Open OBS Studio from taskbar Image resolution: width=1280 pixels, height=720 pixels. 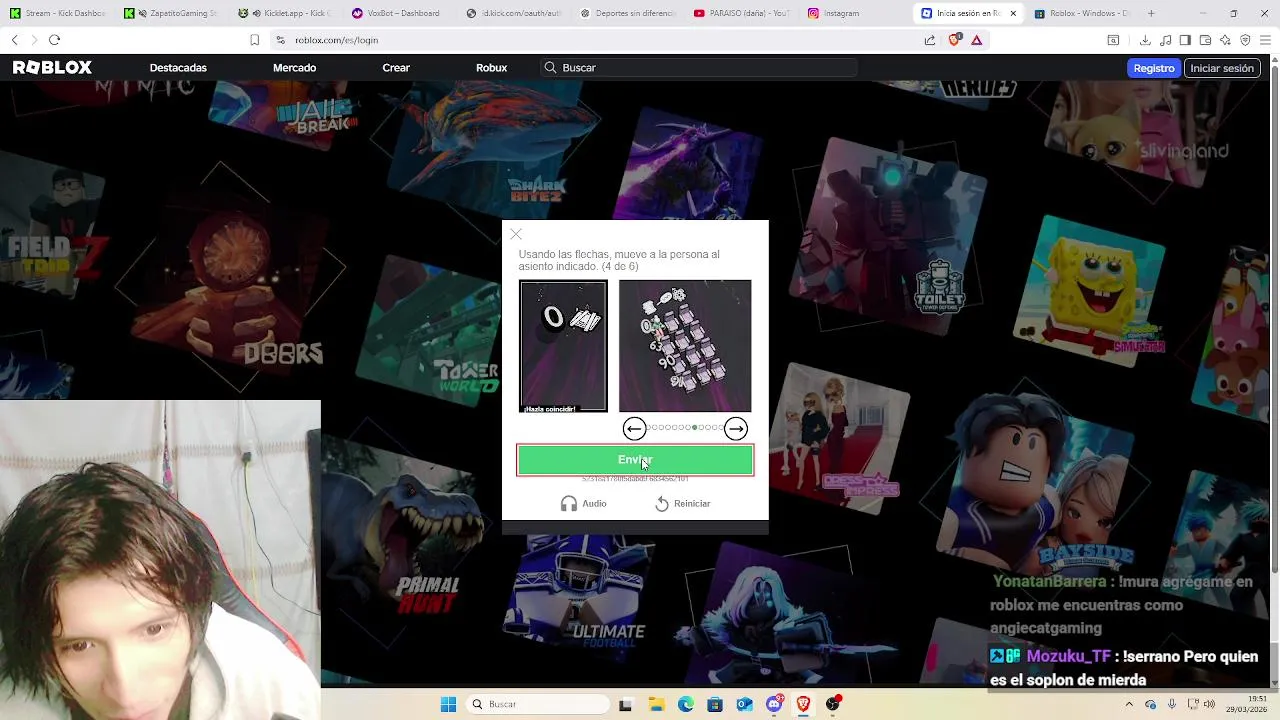tap(833, 704)
